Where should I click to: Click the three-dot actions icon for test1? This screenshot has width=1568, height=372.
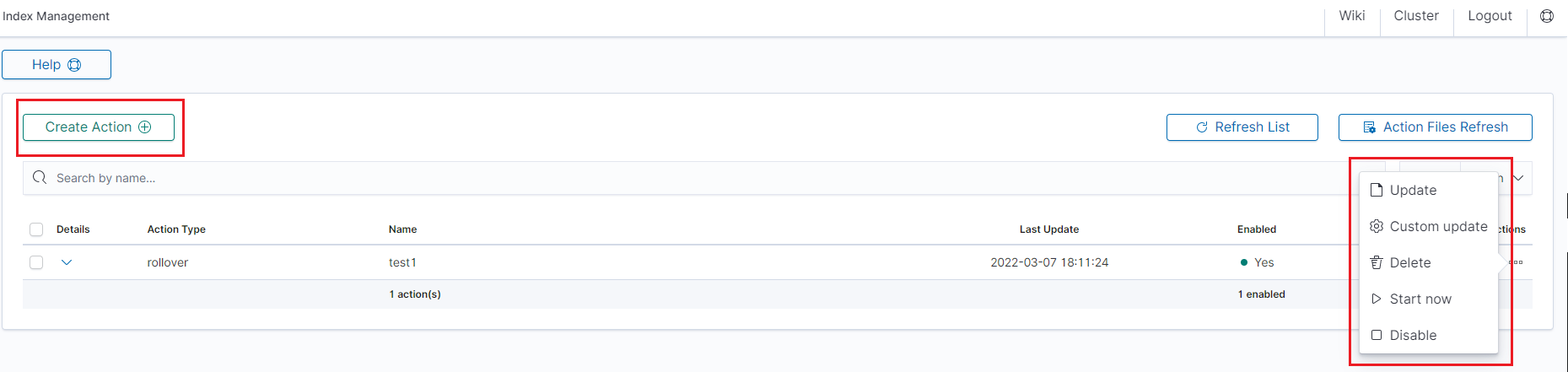pyautogui.click(x=1516, y=262)
